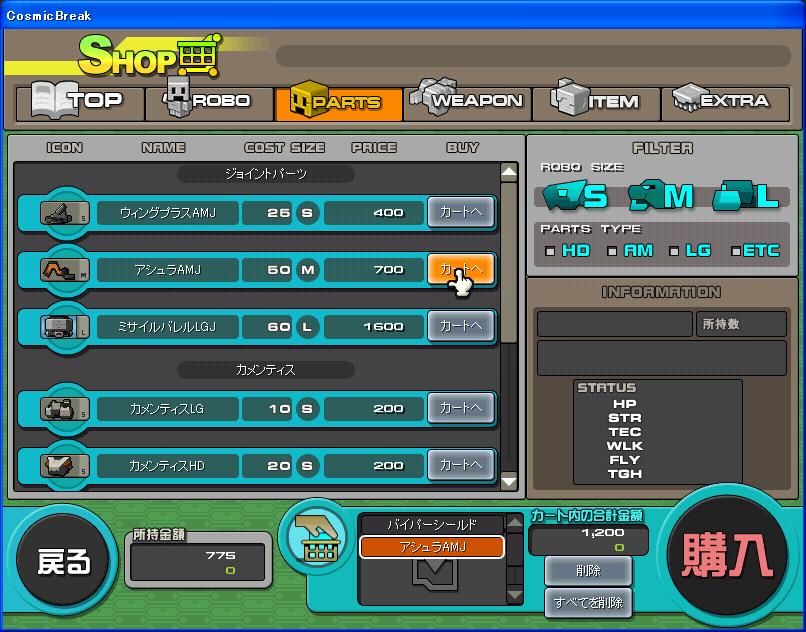Open the WEAPON tab
The width and height of the screenshot is (806, 632).
(467, 104)
